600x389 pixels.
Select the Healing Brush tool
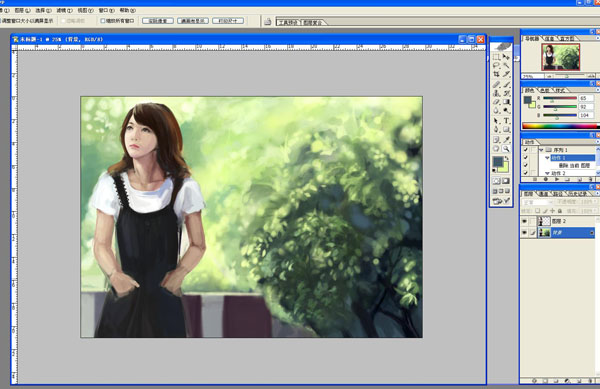point(496,85)
